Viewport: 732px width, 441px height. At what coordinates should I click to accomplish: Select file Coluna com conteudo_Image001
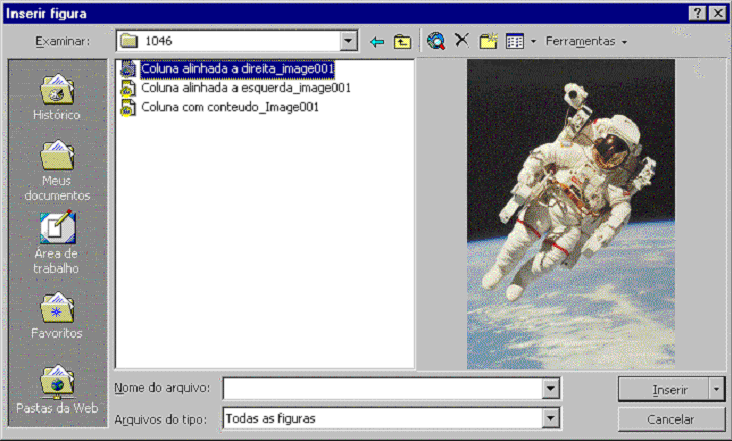(230, 107)
